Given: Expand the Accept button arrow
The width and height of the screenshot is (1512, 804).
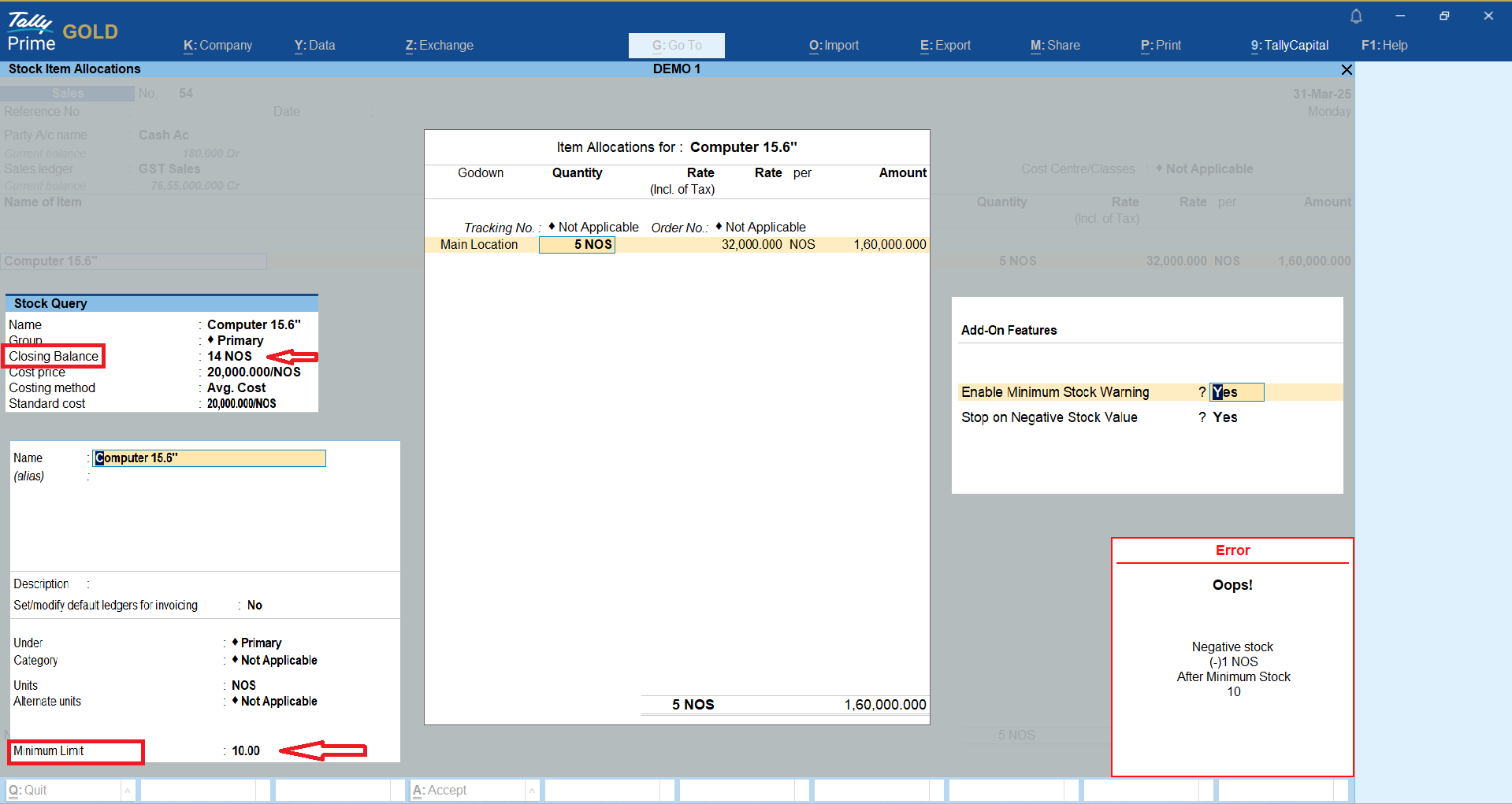Looking at the screenshot, I should point(532,790).
